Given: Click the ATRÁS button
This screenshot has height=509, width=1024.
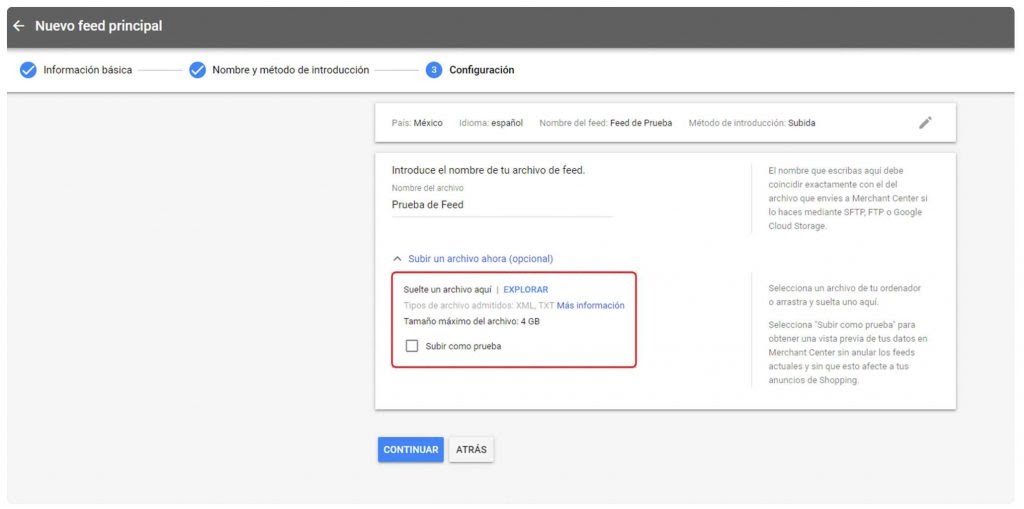Looking at the screenshot, I should [x=471, y=450].
